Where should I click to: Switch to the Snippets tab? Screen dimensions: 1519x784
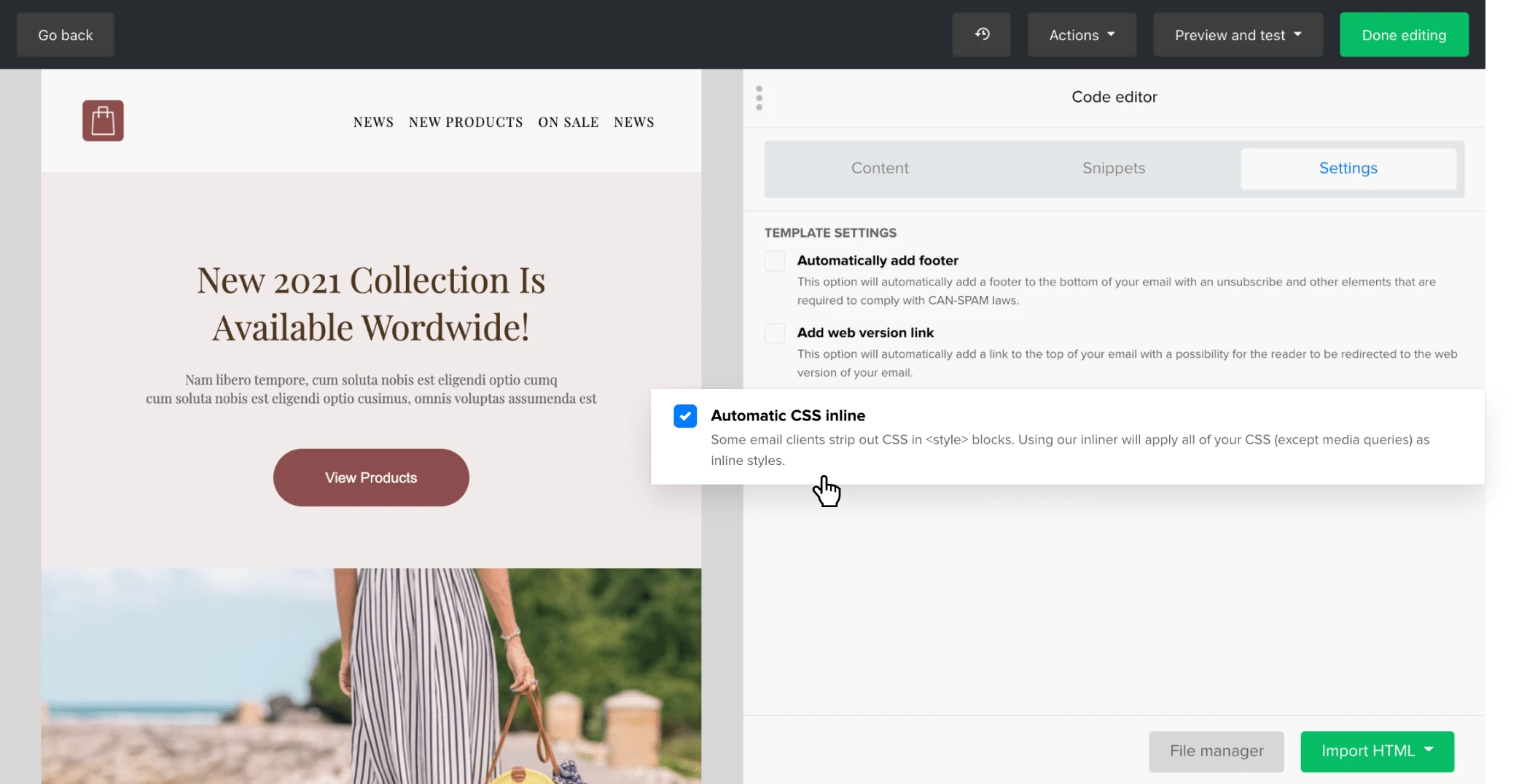1113,168
